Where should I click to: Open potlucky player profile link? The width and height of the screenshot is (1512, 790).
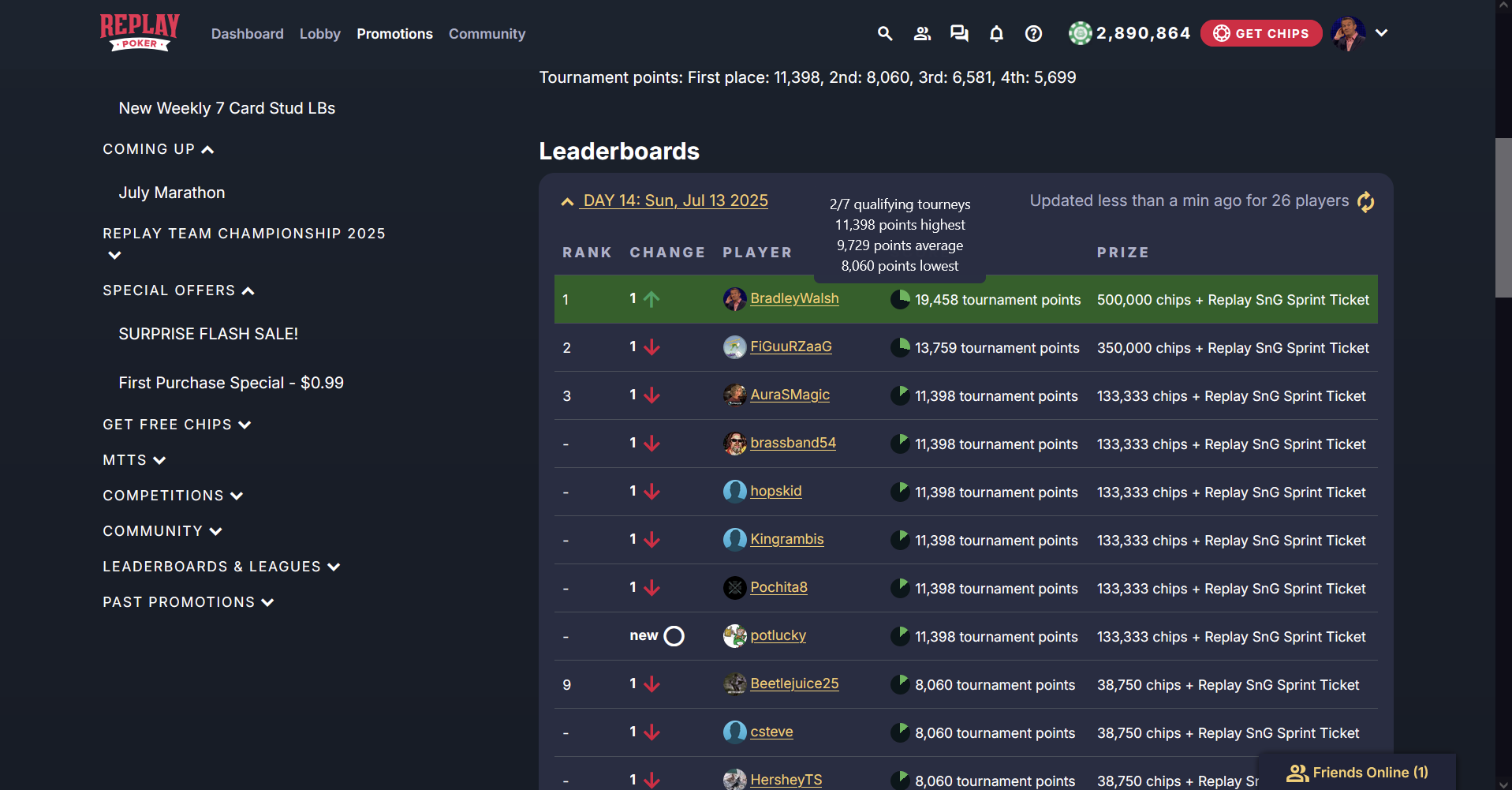click(778, 635)
